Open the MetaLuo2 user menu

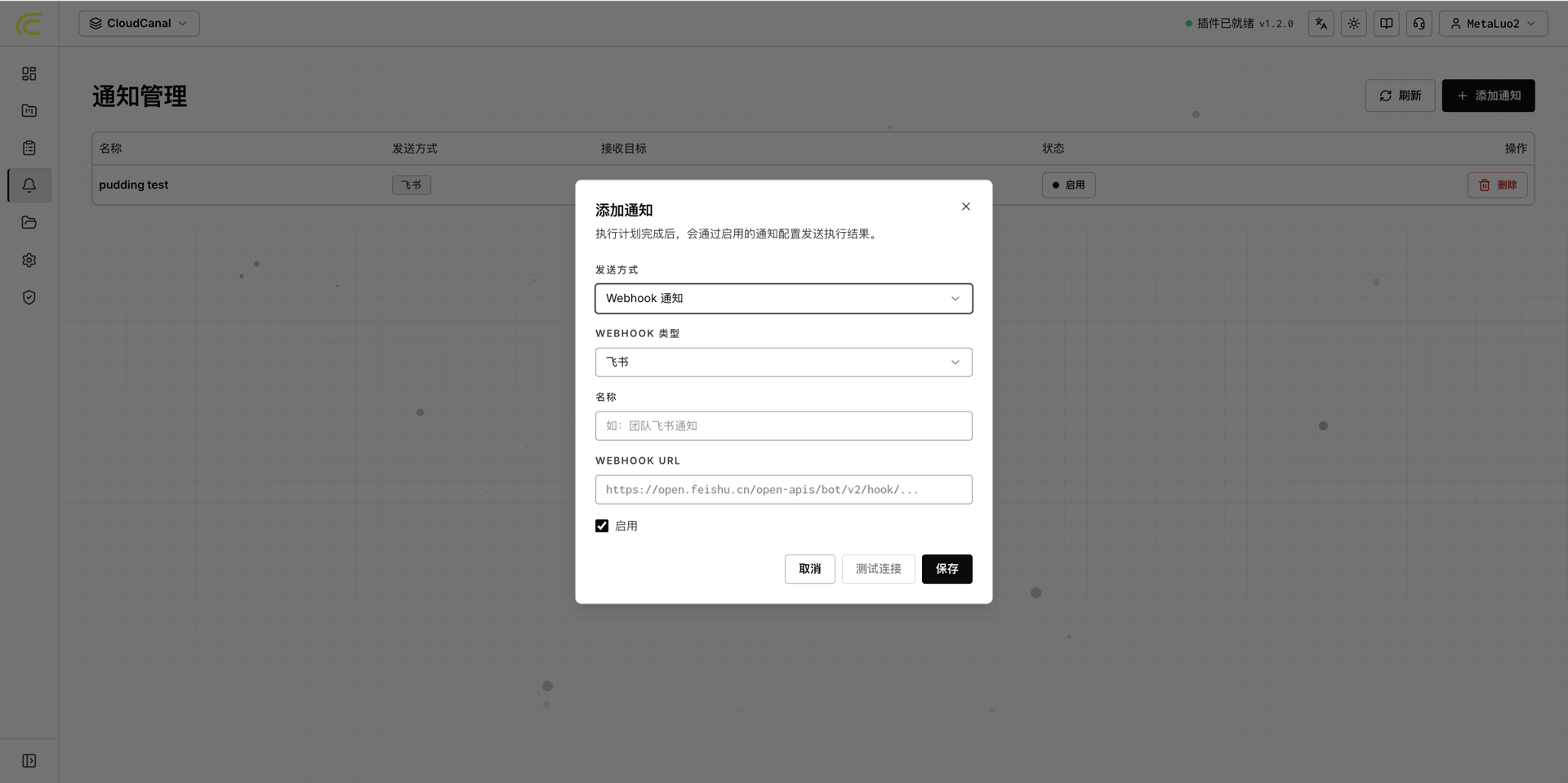pos(1493,24)
